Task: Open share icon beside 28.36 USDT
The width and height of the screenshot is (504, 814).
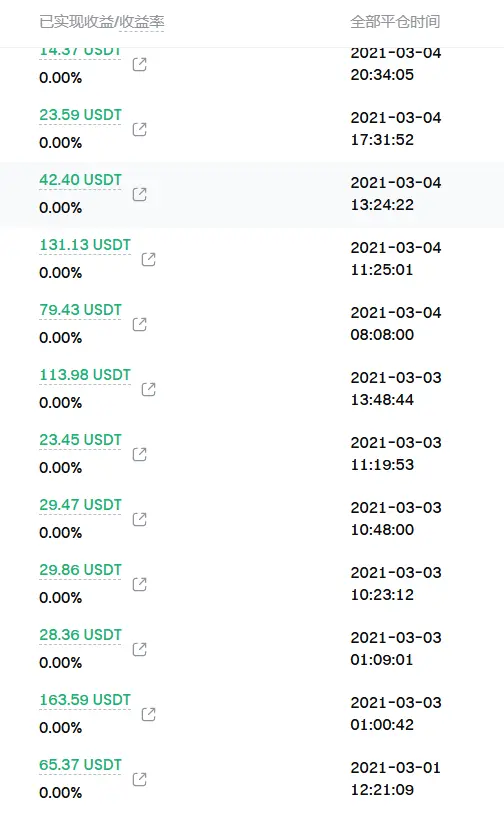Action: pos(140,649)
